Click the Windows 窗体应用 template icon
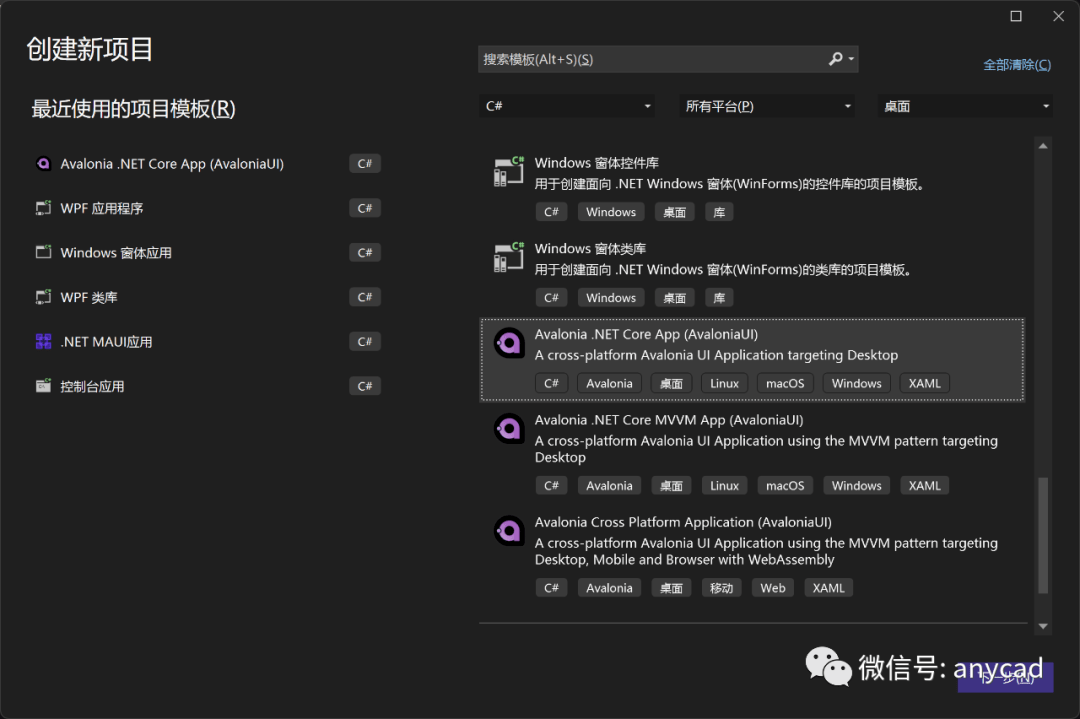Viewport: 1080px width, 719px height. (44, 252)
